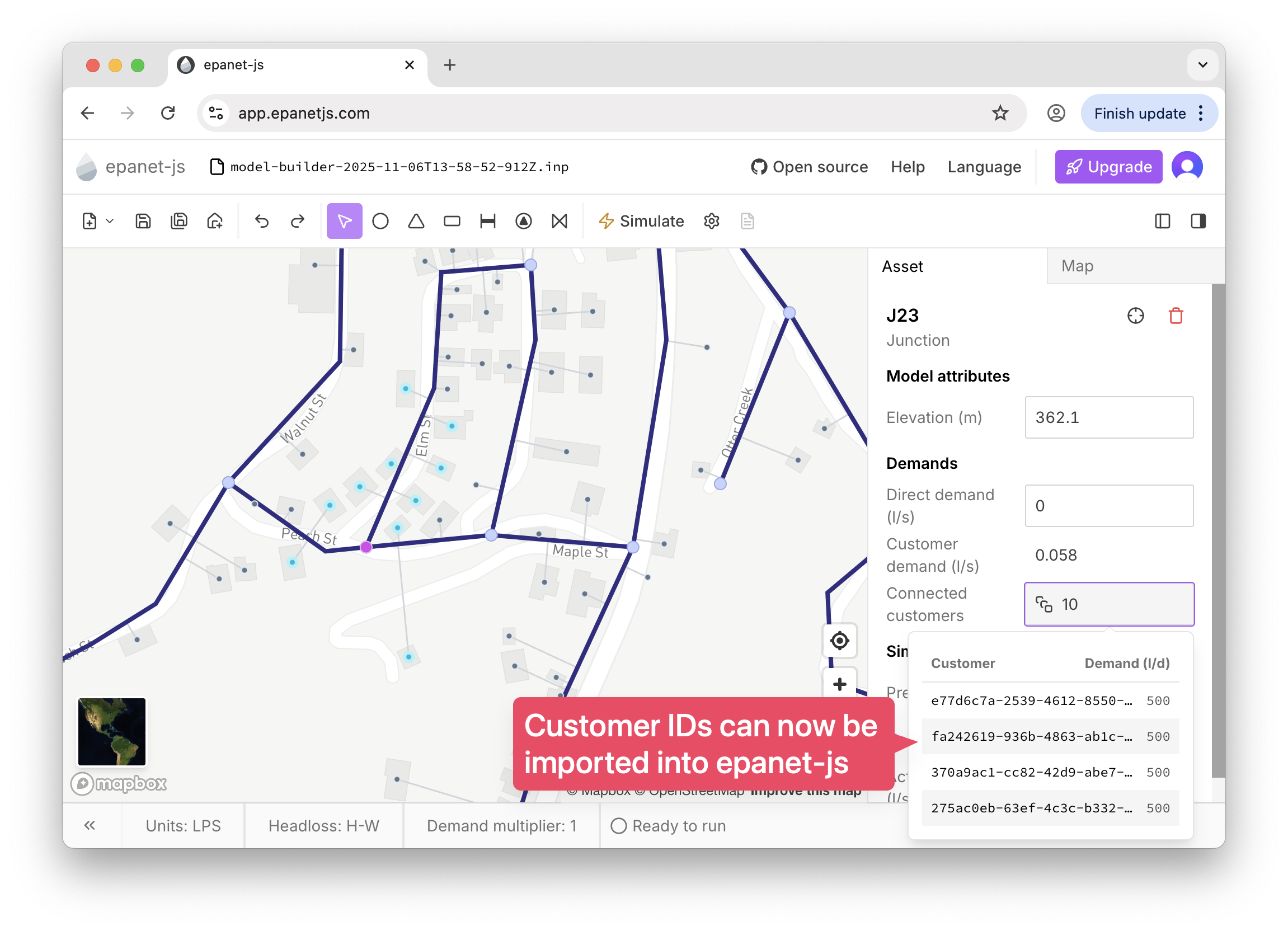Viewport: 1288px width, 931px height.
Task: Toggle the left side panel
Action: coord(1162,221)
